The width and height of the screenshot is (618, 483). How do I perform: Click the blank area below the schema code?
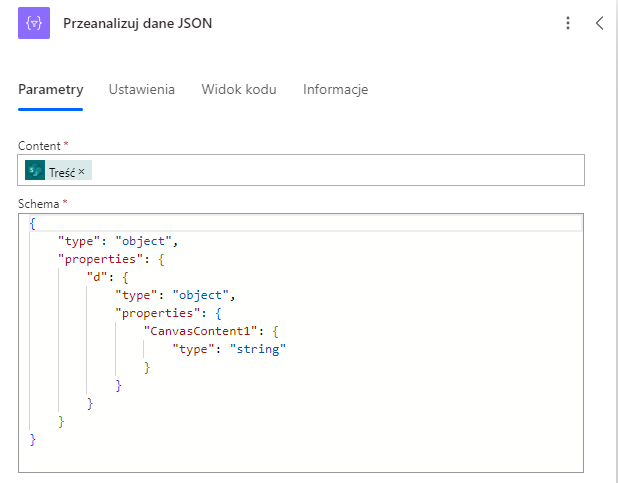(x=300, y=457)
